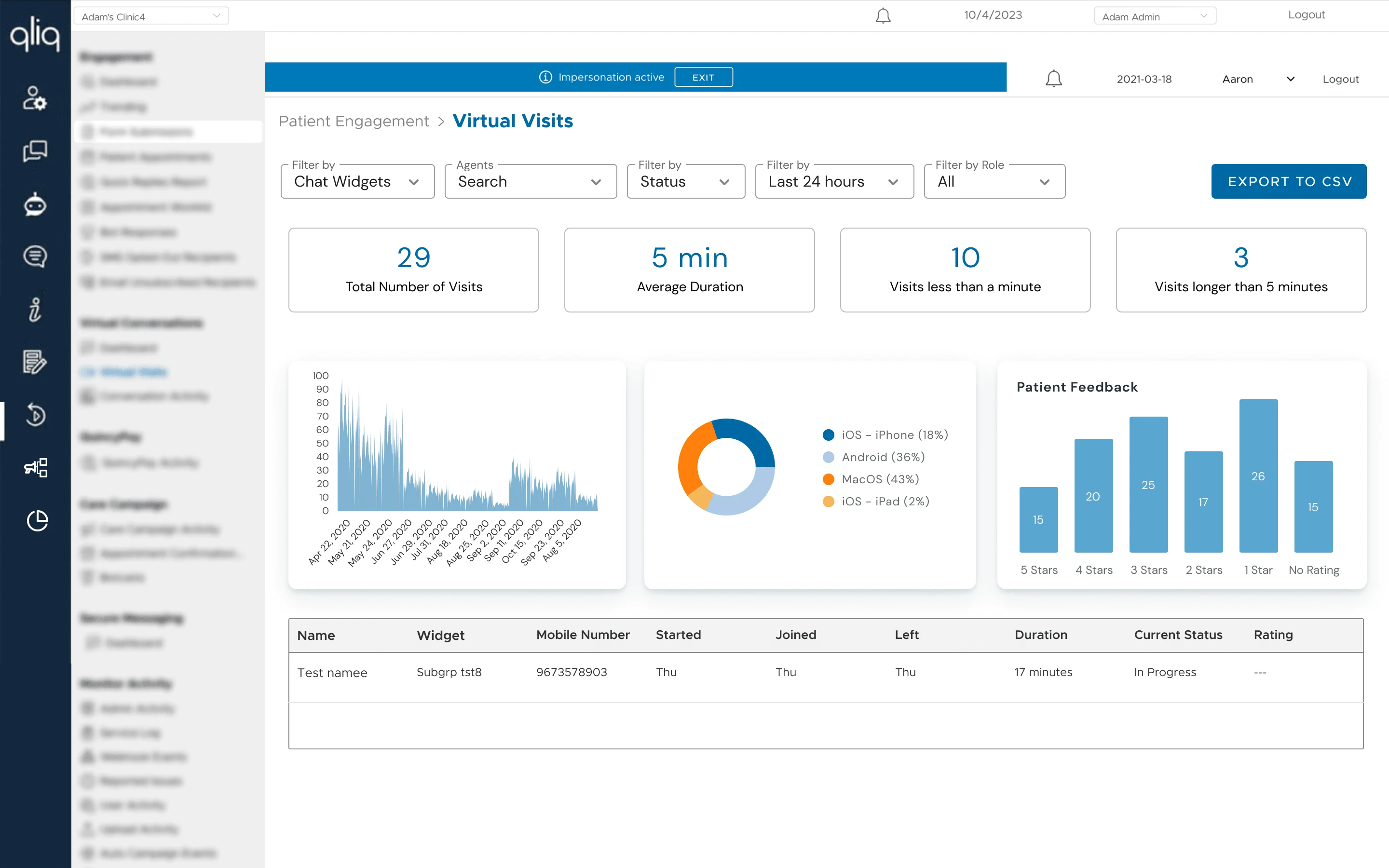Open the Chat Widgets filter dropdown
This screenshot has width=1389, height=868.
[x=357, y=181]
